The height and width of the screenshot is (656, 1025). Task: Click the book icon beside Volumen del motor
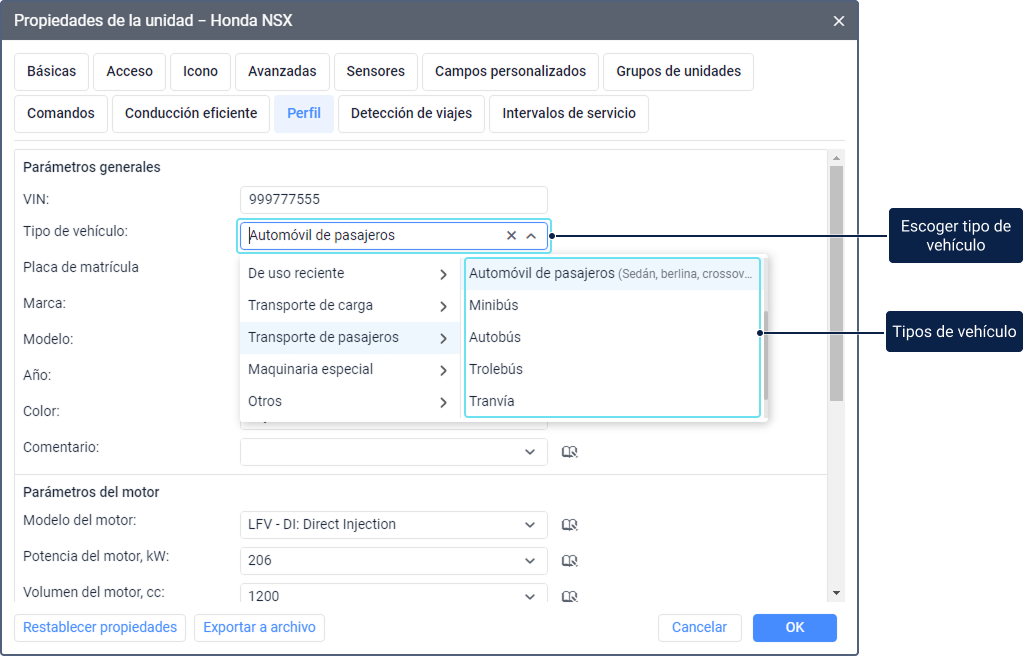(x=570, y=596)
